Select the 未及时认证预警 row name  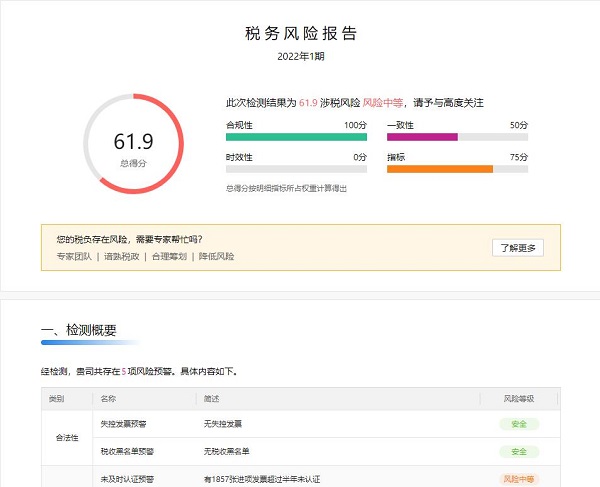click(123, 478)
